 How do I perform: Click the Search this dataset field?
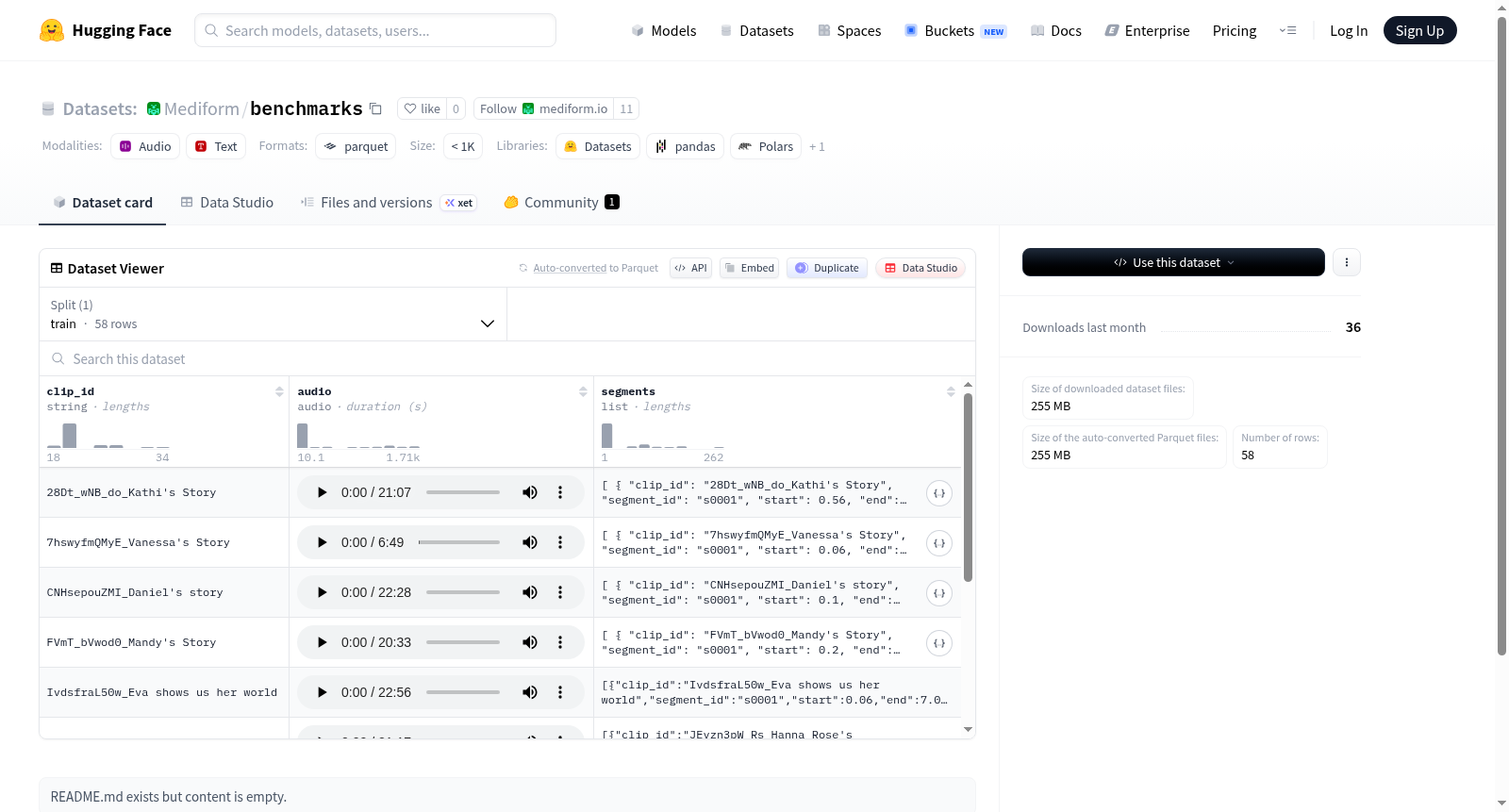click(x=507, y=358)
